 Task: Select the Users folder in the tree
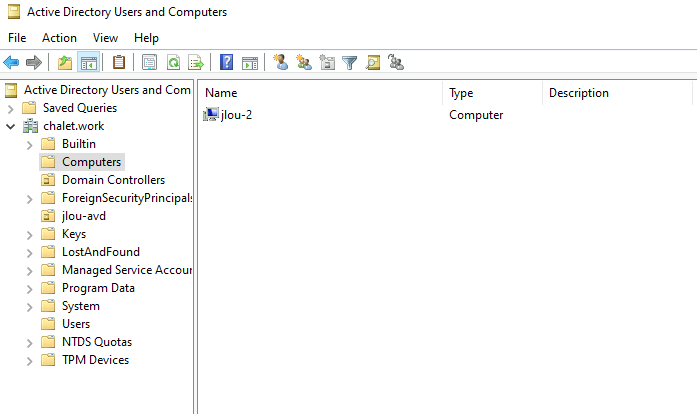point(76,324)
